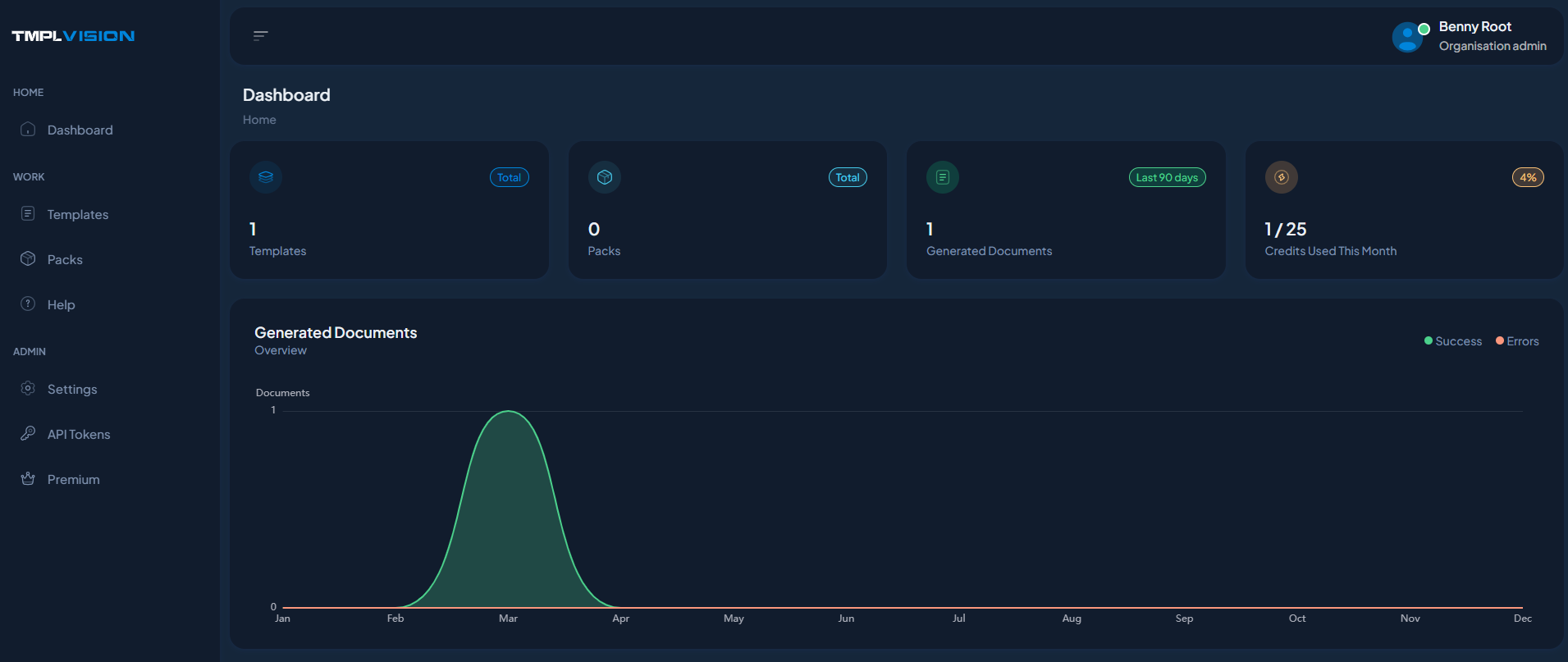1568x662 pixels.
Task: Click the Settings gear icon
Action: point(28,389)
